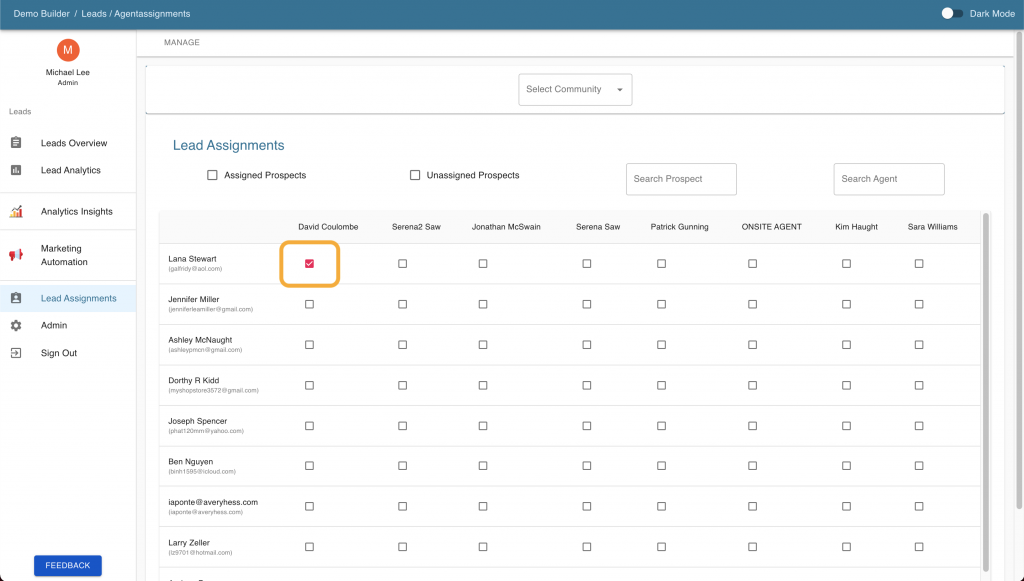Click the orange M user avatar
The image size is (1024, 581).
(68, 50)
